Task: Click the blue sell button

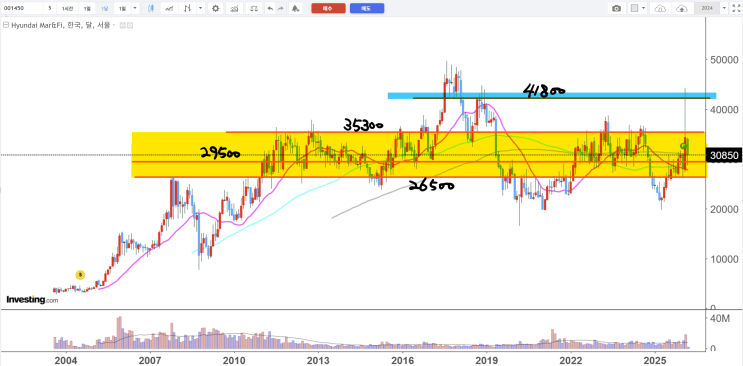Action: 367,8
